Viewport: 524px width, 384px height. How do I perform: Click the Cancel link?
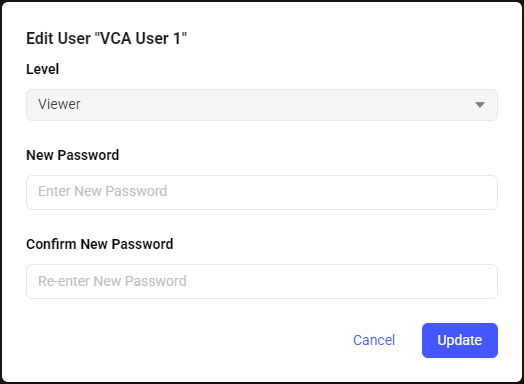click(x=374, y=340)
